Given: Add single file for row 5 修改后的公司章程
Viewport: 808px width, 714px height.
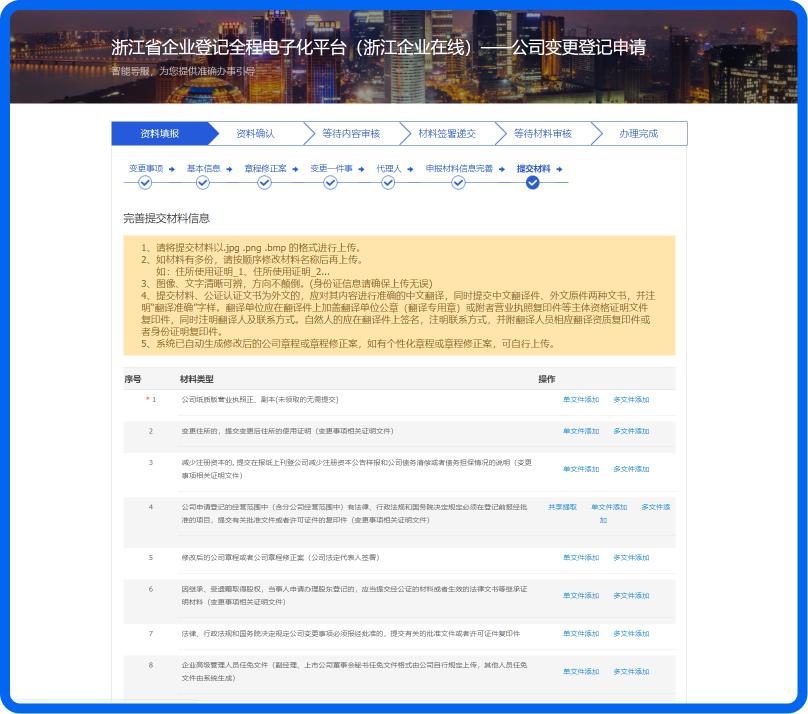Looking at the screenshot, I should 581,558.
